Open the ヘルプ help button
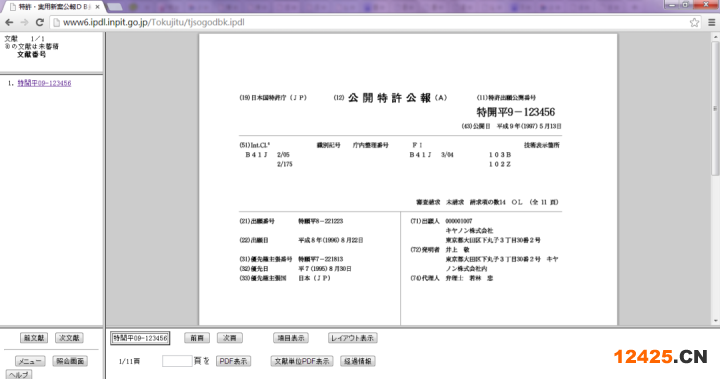 [x=18, y=374]
